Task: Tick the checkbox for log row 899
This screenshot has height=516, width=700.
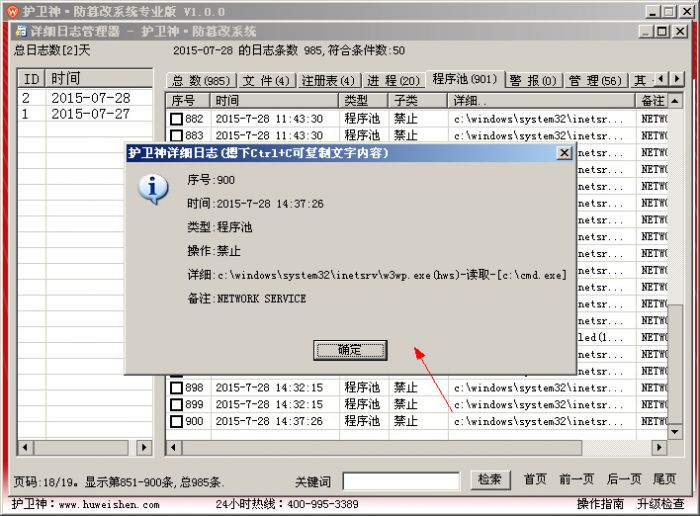Action: pyautogui.click(x=176, y=404)
